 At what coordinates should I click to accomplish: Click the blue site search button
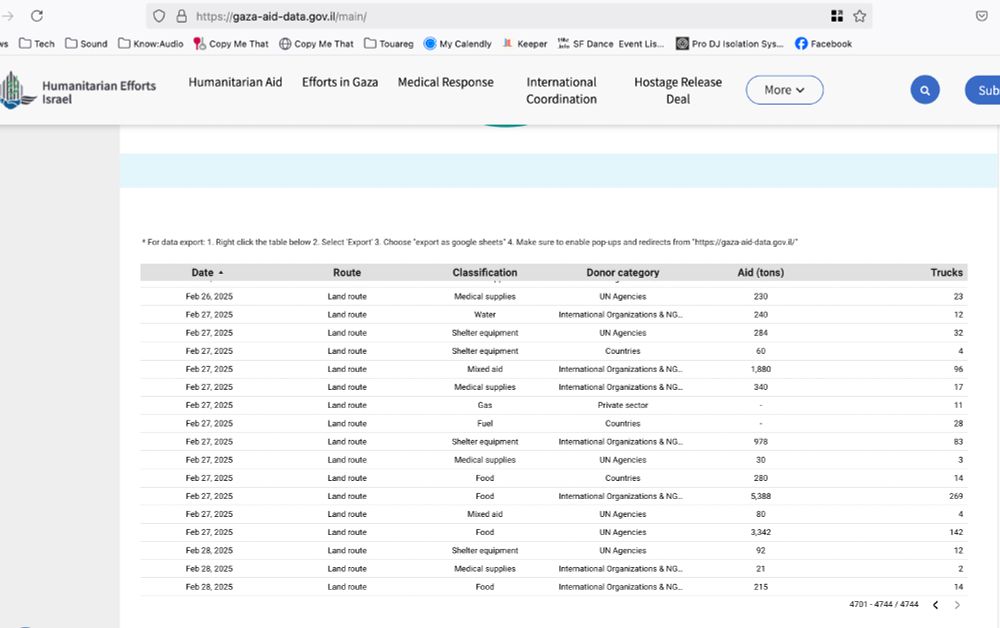click(x=925, y=90)
